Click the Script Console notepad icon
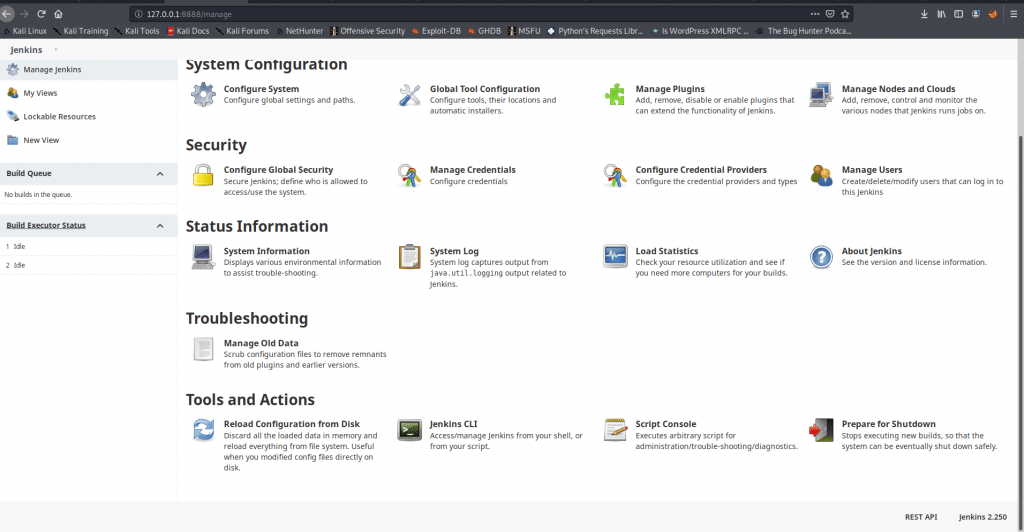The image size is (1024, 532). click(x=615, y=430)
